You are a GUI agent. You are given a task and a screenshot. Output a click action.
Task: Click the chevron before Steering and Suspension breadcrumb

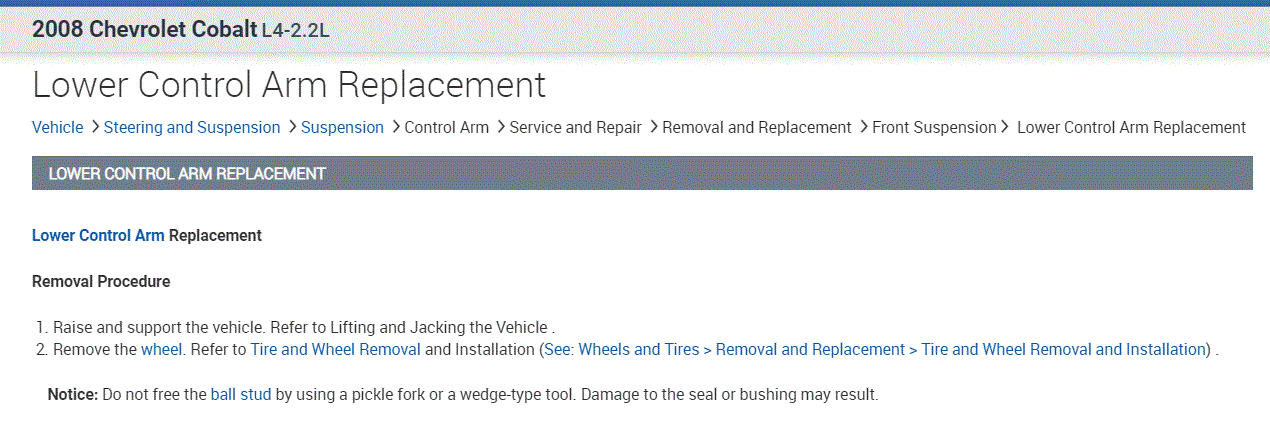pyautogui.click(x=94, y=127)
